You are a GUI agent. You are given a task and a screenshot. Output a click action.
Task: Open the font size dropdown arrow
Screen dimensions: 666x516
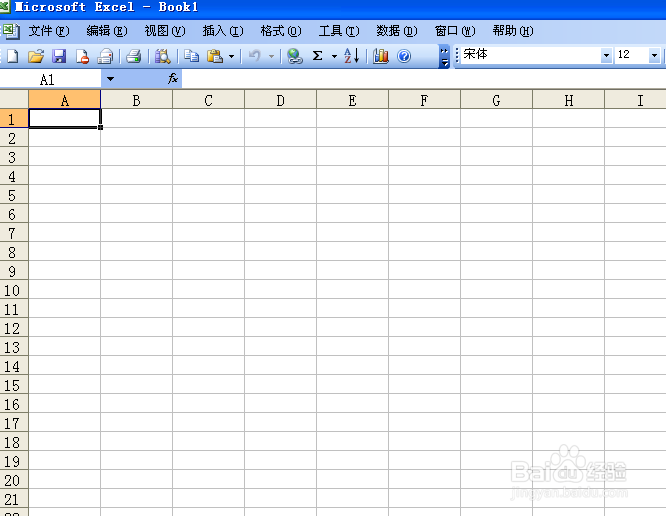tap(654, 55)
